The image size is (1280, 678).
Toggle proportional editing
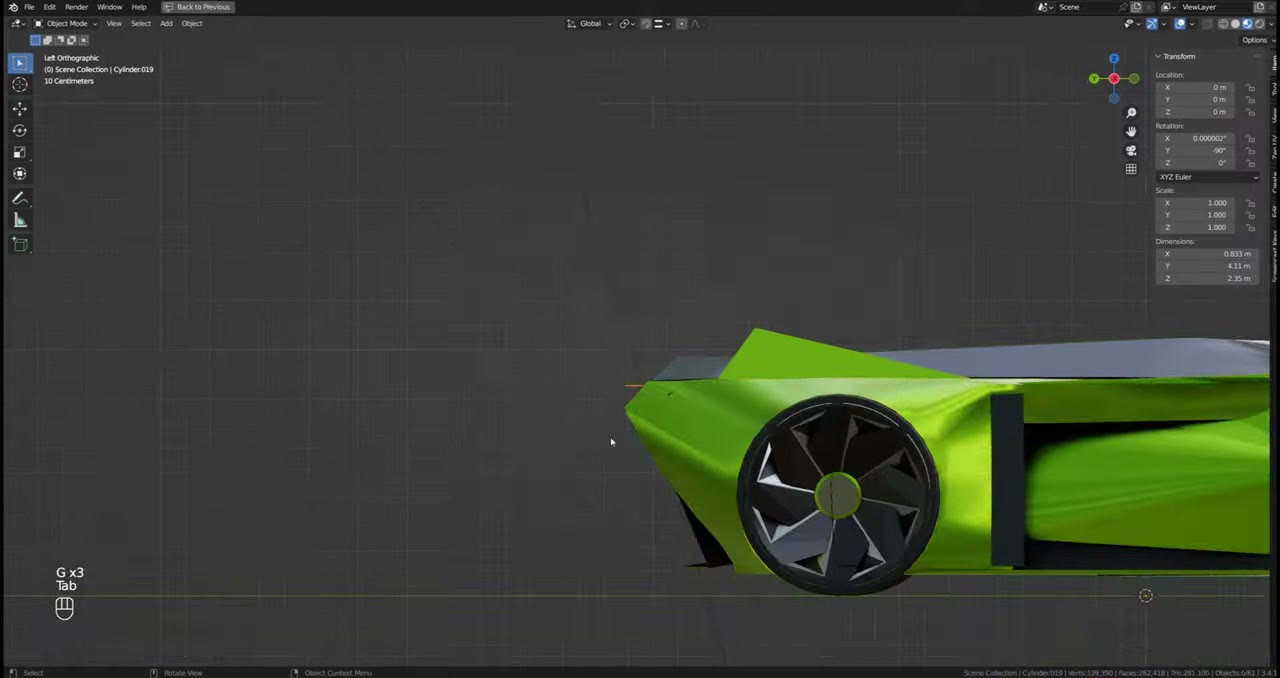(x=682, y=24)
